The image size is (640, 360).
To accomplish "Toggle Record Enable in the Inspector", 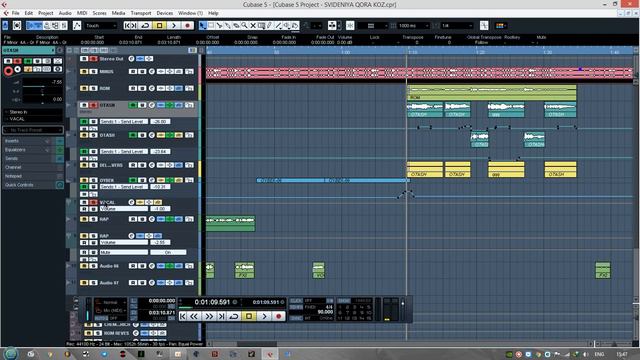I will click(8, 71).
